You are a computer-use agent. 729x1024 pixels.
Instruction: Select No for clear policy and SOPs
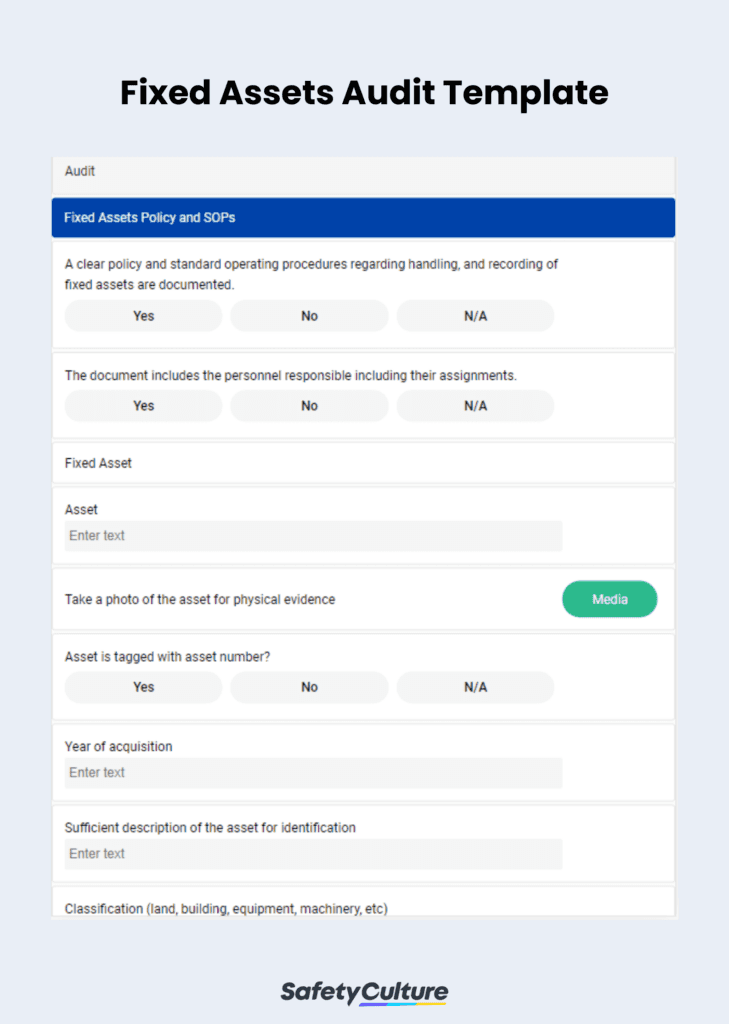(x=309, y=316)
